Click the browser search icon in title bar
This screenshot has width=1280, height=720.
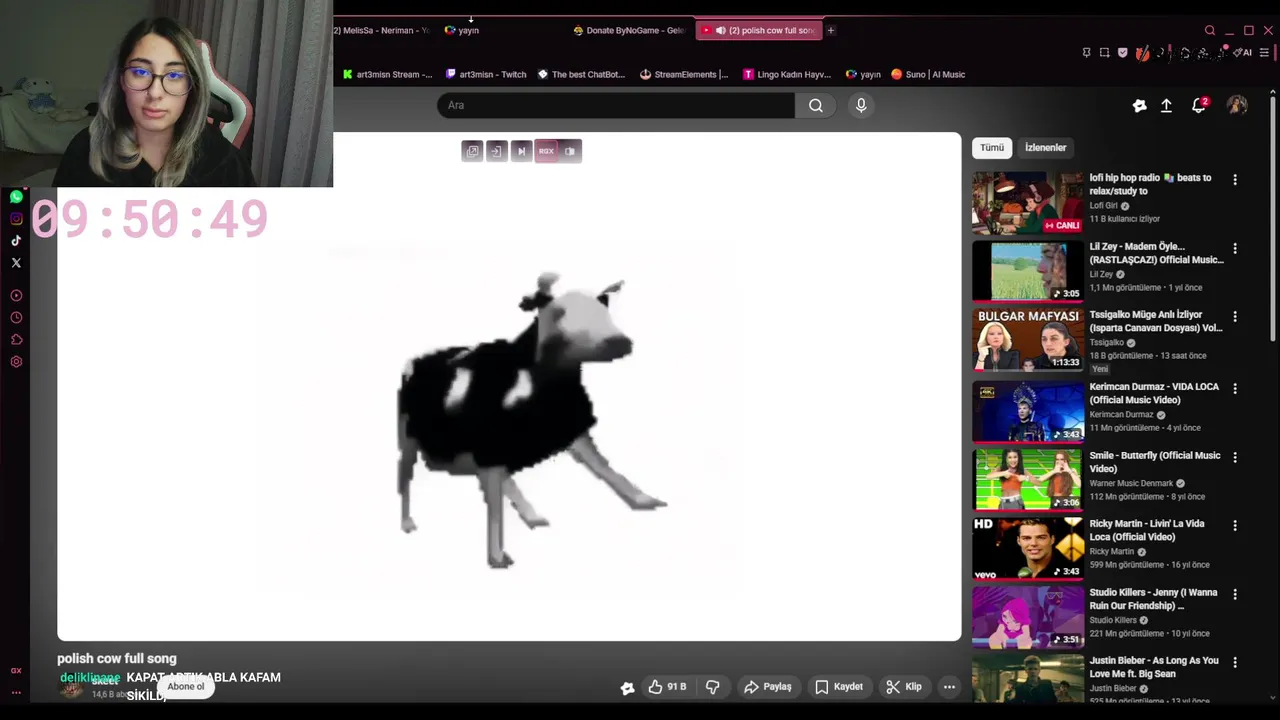(1210, 30)
